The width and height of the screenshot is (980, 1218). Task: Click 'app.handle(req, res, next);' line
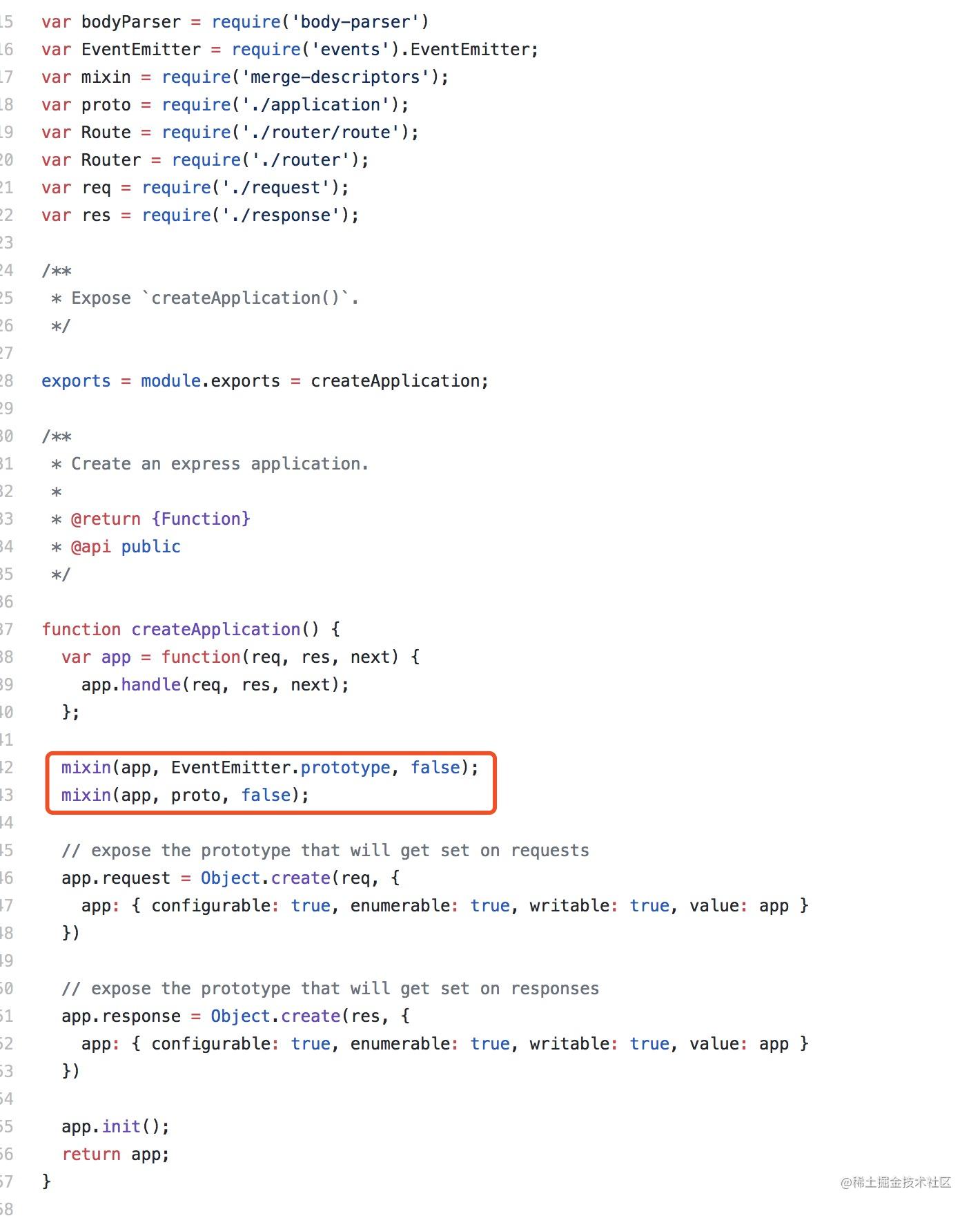click(215, 685)
